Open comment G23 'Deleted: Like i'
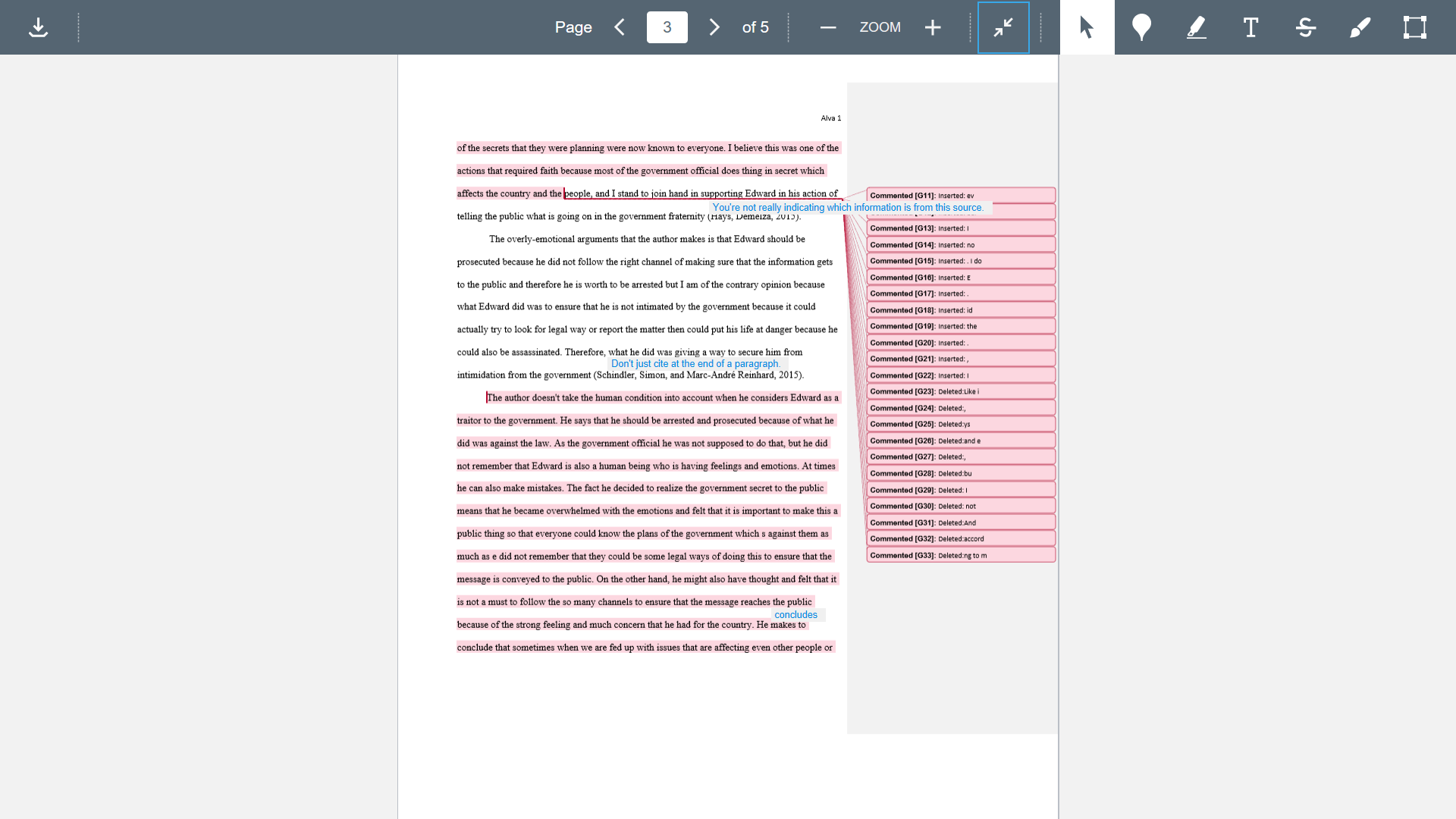The height and width of the screenshot is (819, 1456). point(961,391)
